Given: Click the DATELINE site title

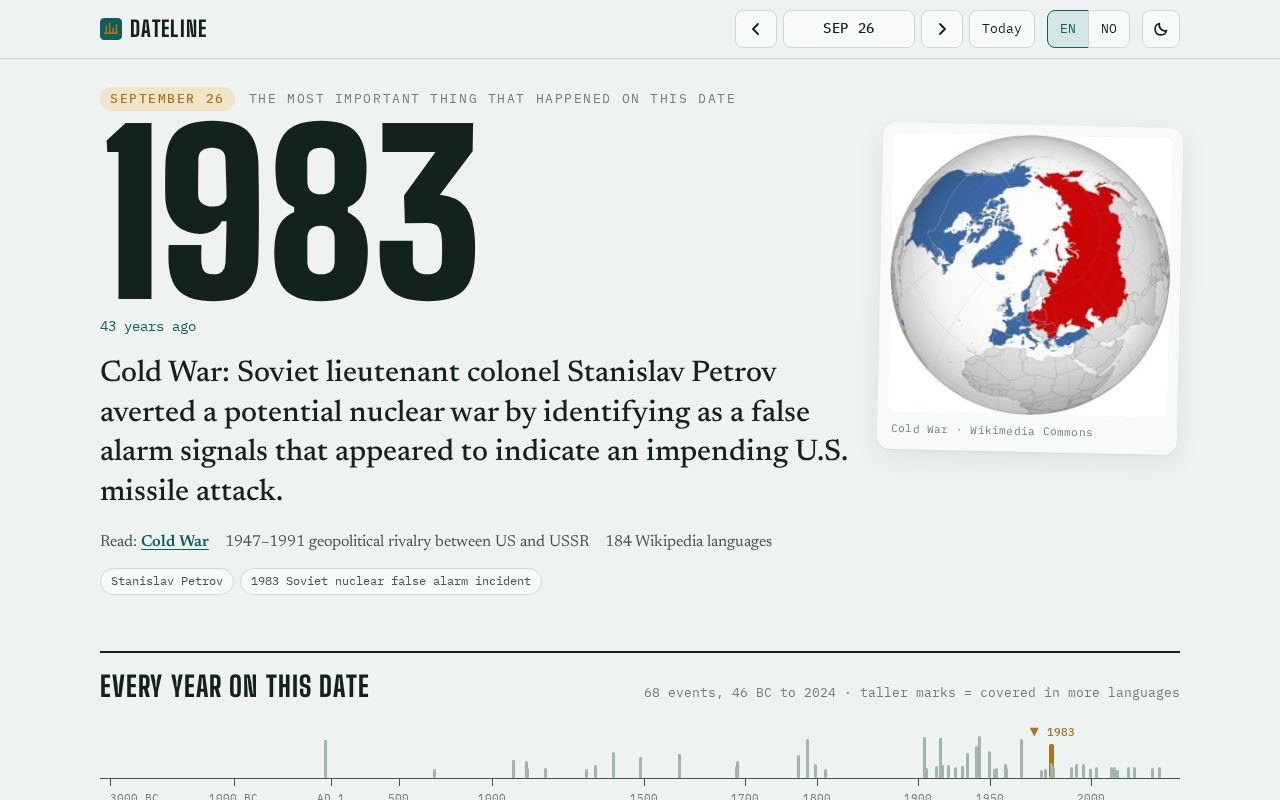Looking at the screenshot, I should click(168, 29).
